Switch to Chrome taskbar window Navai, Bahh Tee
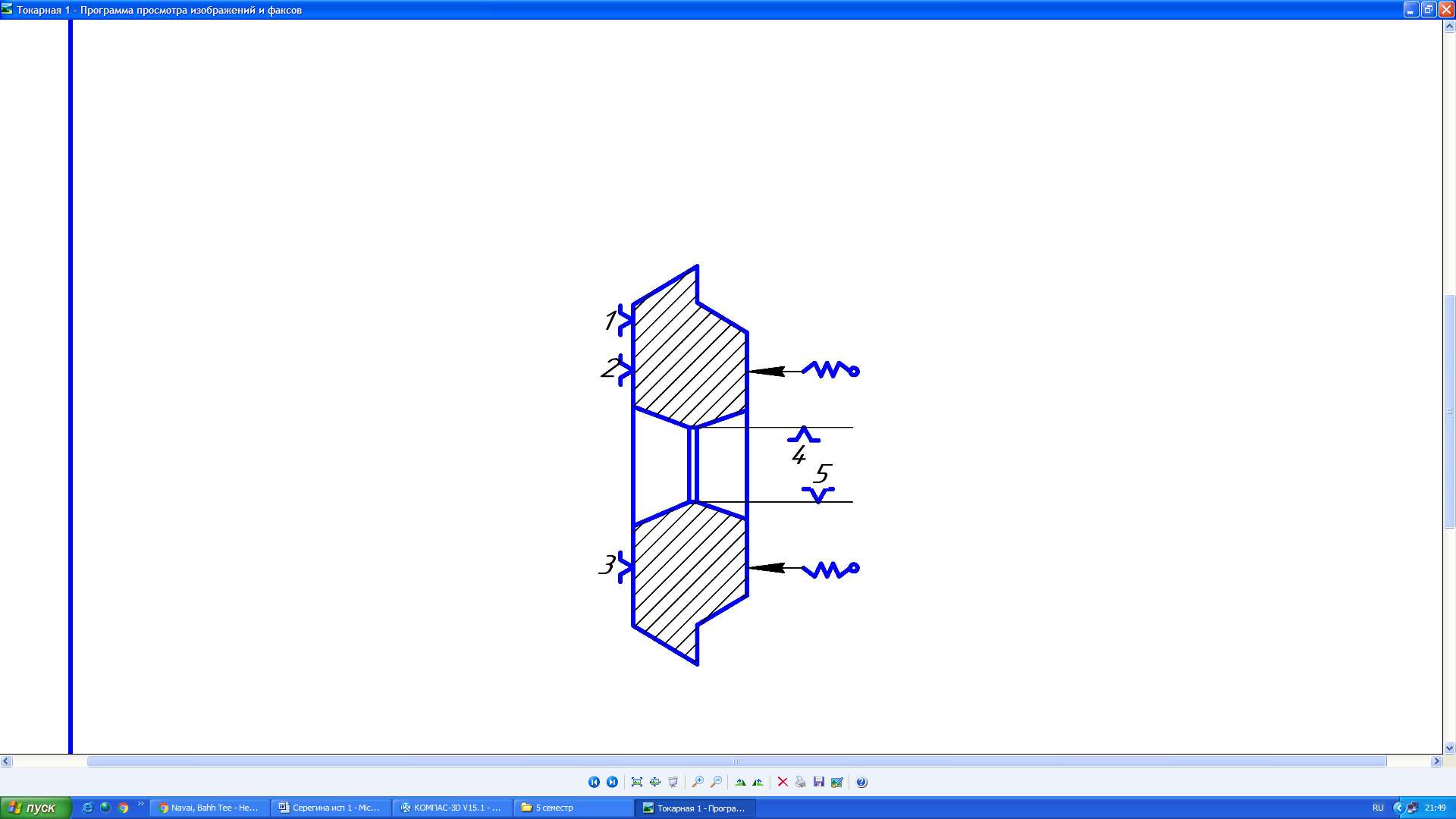 tap(210, 808)
